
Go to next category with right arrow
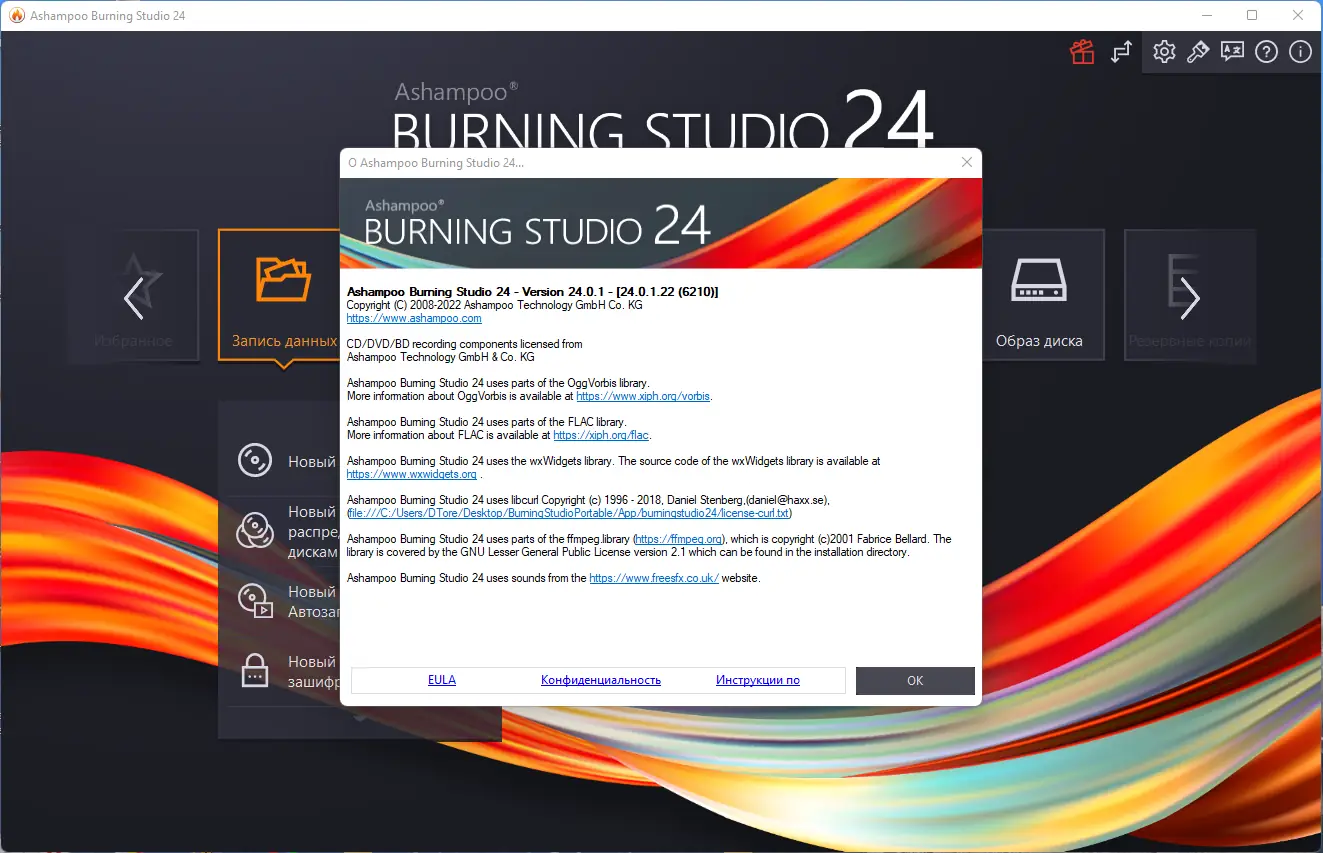(1190, 298)
